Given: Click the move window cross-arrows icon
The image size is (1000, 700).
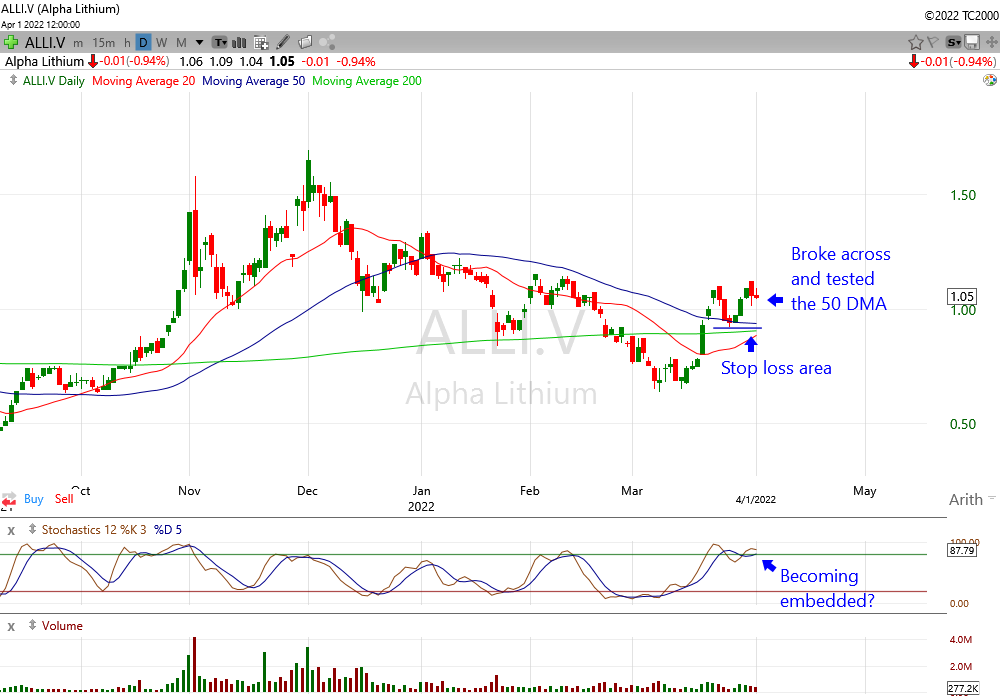Looking at the screenshot, I should pyautogui.click(x=992, y=43).
